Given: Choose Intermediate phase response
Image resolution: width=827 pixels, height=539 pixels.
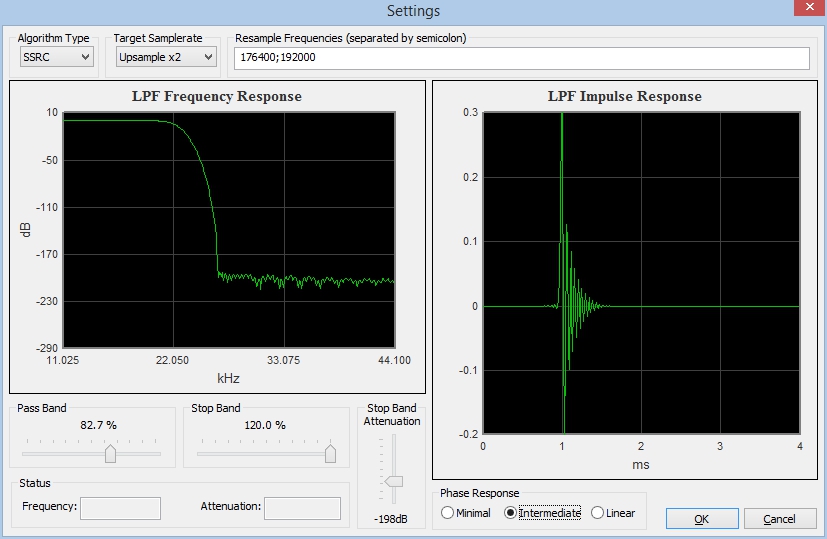Looking at the screenshot, I should pos(511,513).
